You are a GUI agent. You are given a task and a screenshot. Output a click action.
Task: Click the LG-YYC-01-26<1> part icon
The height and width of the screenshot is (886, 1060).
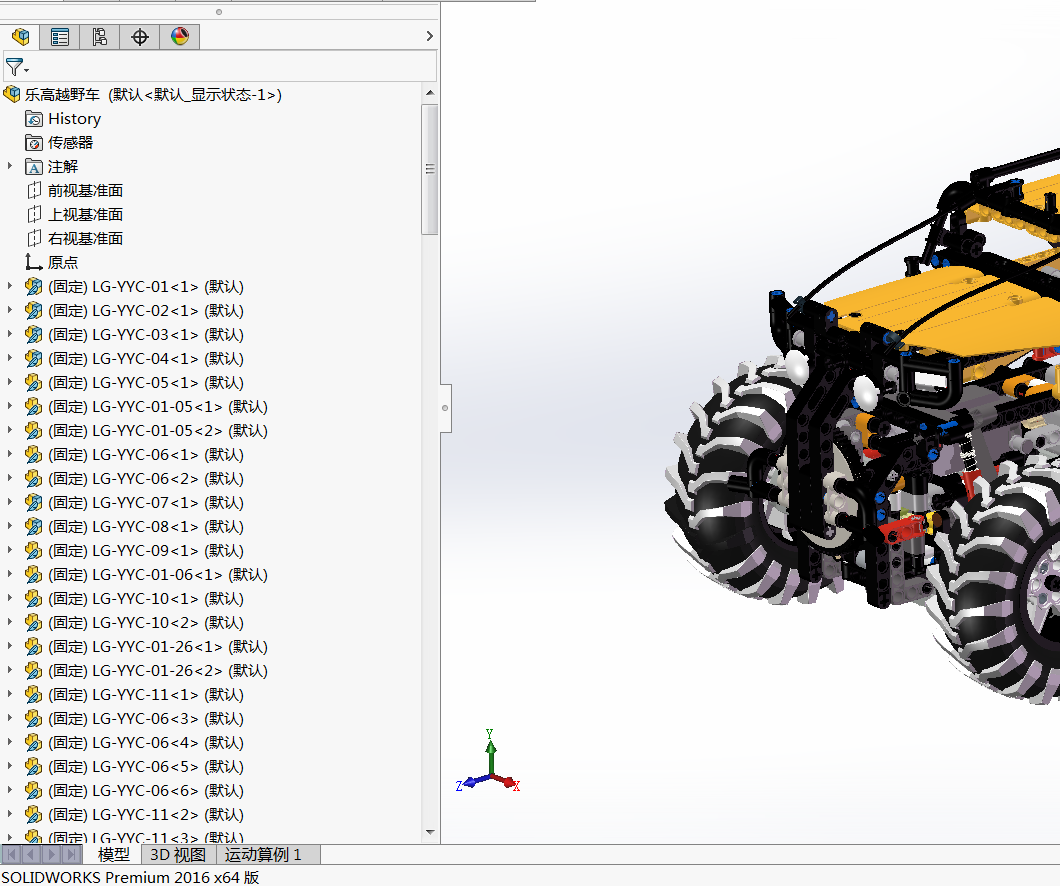pyautogui.click(x=33, y=647)
